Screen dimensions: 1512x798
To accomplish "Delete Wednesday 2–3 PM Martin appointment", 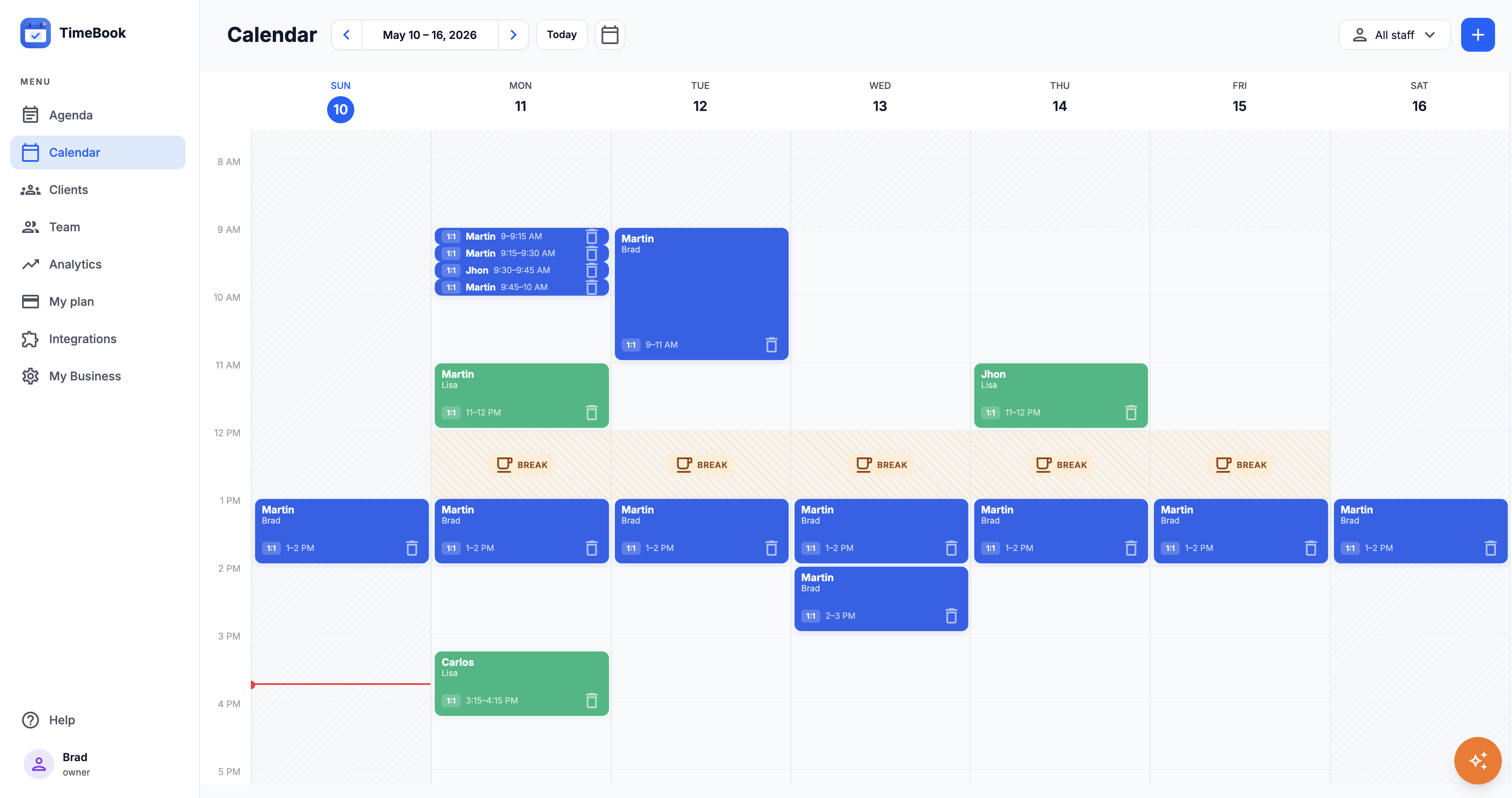I will click(951, 616).
